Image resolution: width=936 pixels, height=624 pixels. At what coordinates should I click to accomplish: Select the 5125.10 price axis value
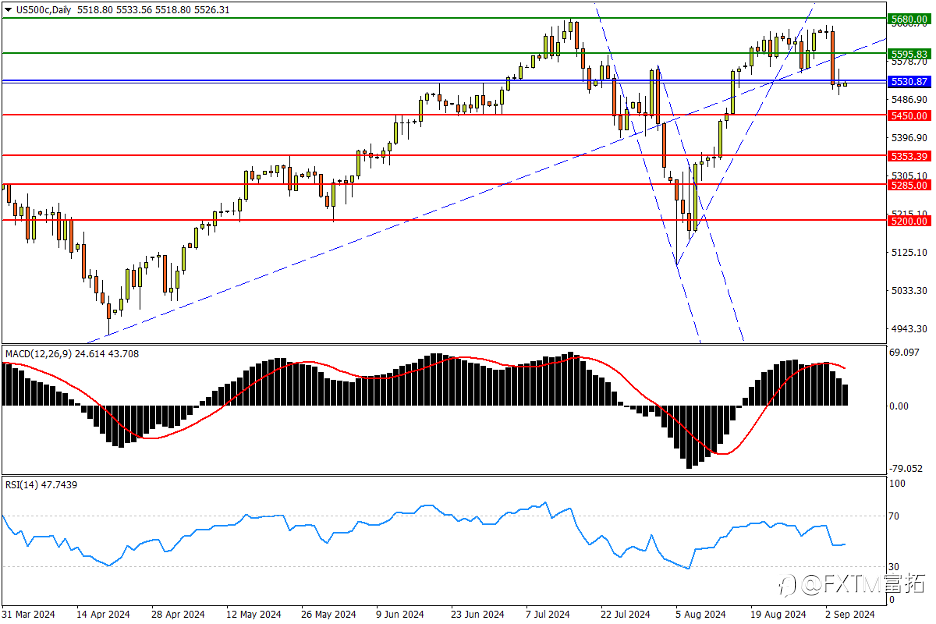(x=909, y=253)
